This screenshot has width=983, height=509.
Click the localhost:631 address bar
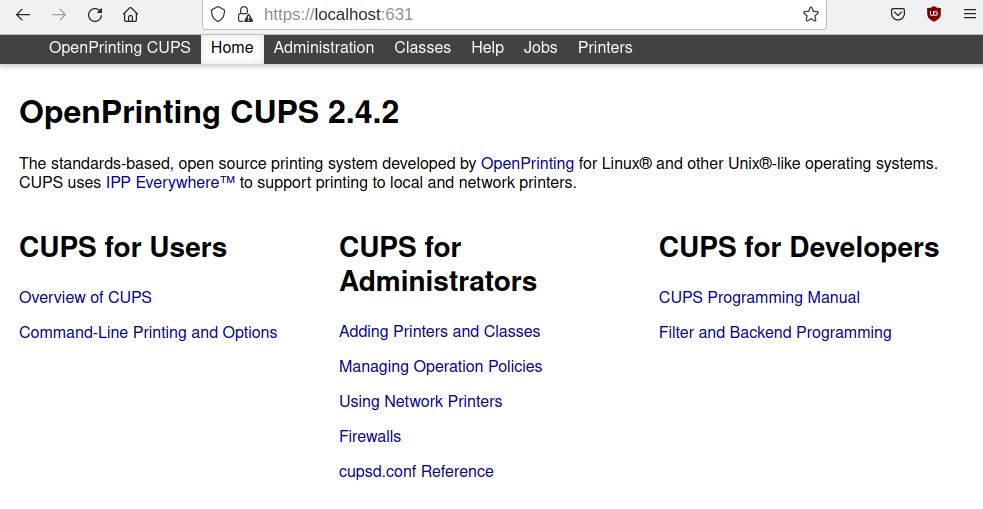click(514, 14)
